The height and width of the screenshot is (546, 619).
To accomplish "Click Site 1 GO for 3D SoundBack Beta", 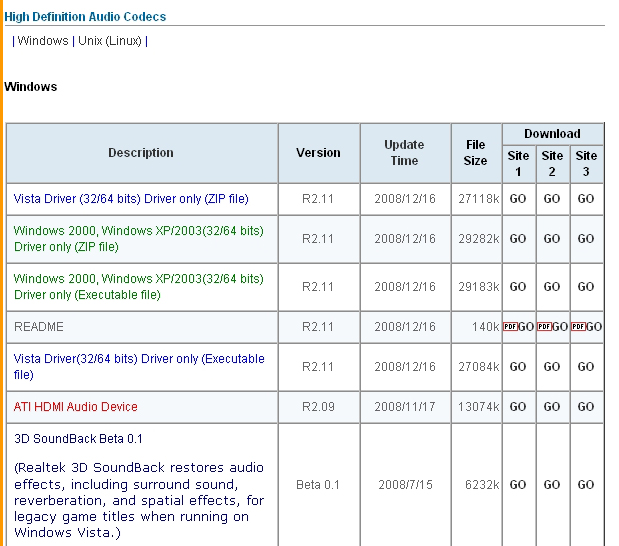I will [518, 484].
